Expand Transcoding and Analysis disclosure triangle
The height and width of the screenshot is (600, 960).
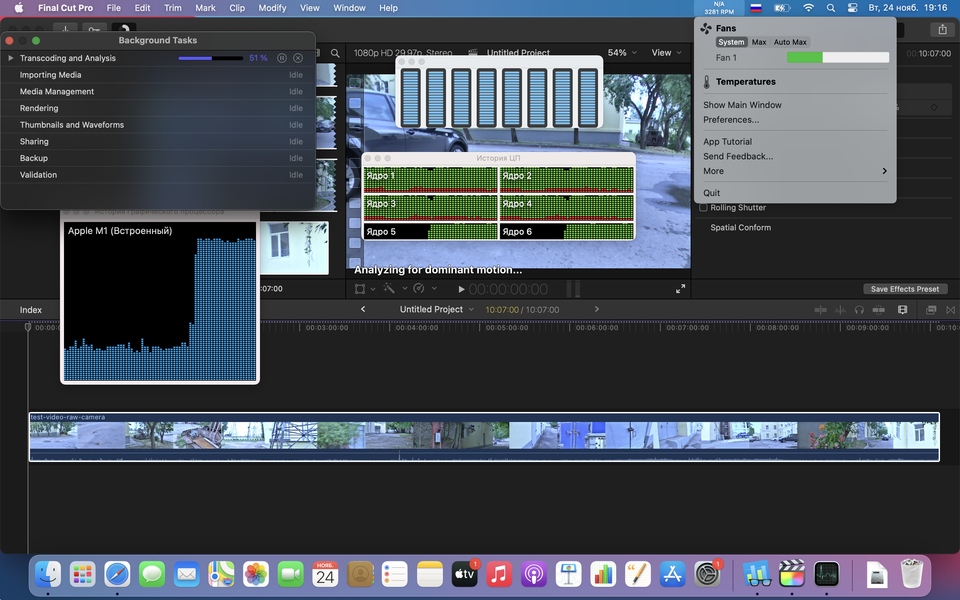click(11, 58)
